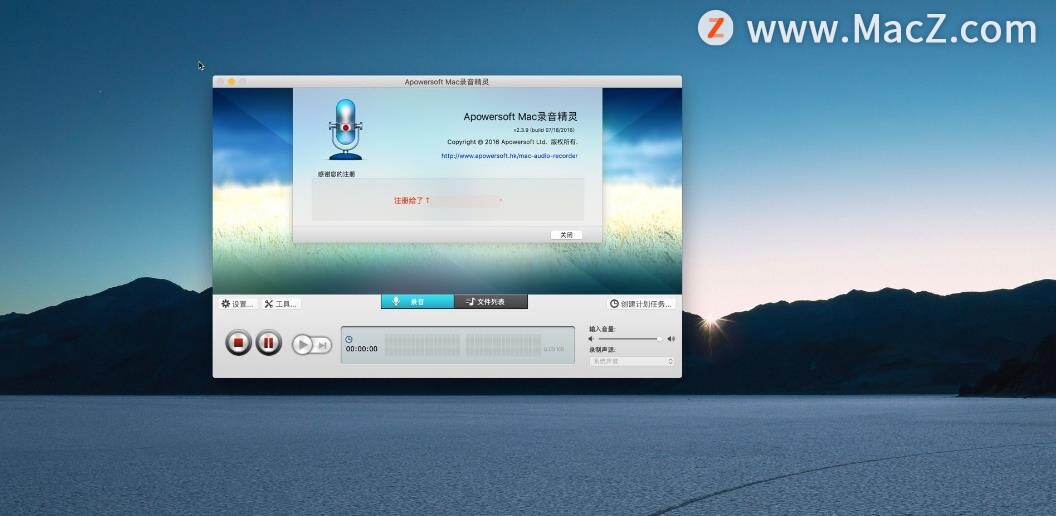This screenshot has height=516, width=1056.
Task: Switch to the 录音 recording tab
Action: tap(418, 302)
